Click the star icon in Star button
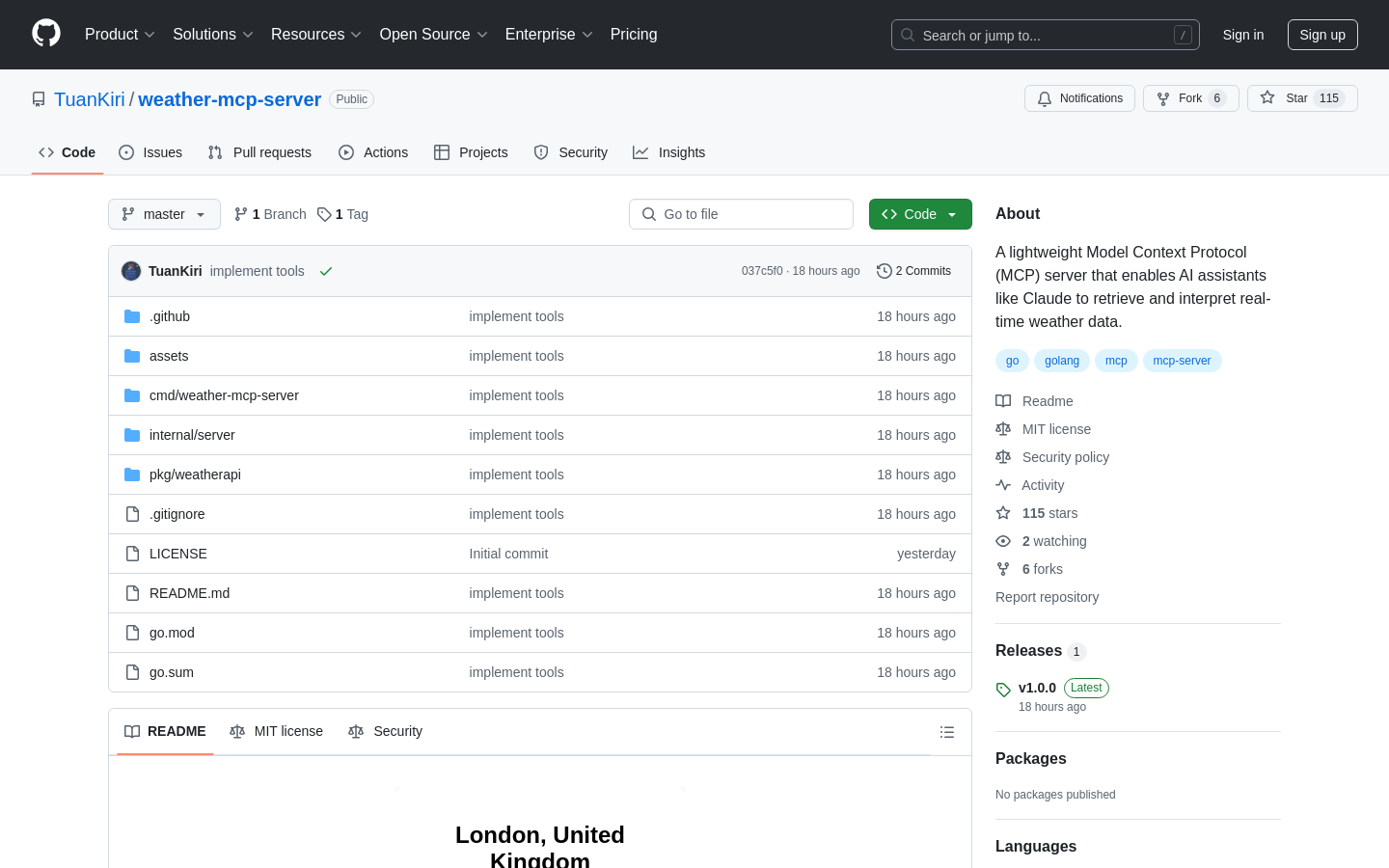1389x868 pixels. (1267, 98)
